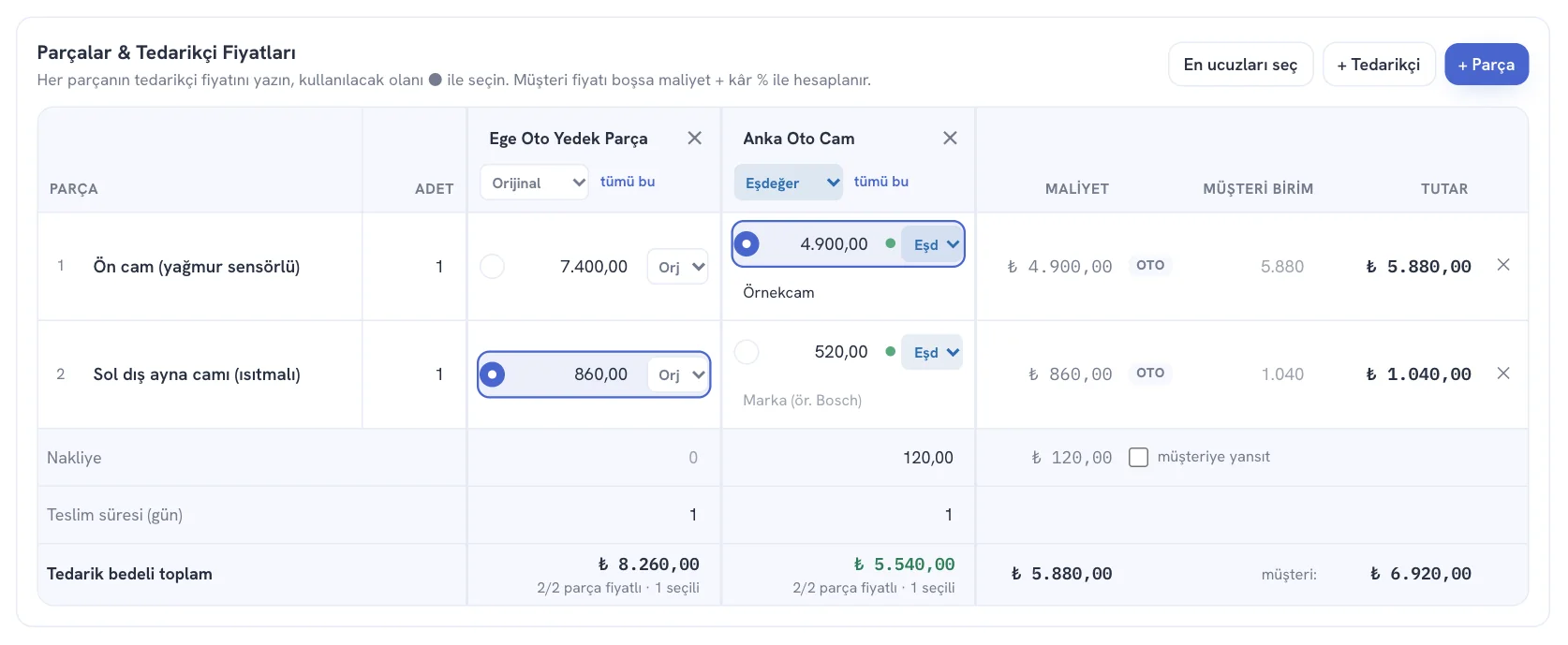
Task: Open the Orijinal type dropdown for Ege Oto
Action: coord(534,183)
